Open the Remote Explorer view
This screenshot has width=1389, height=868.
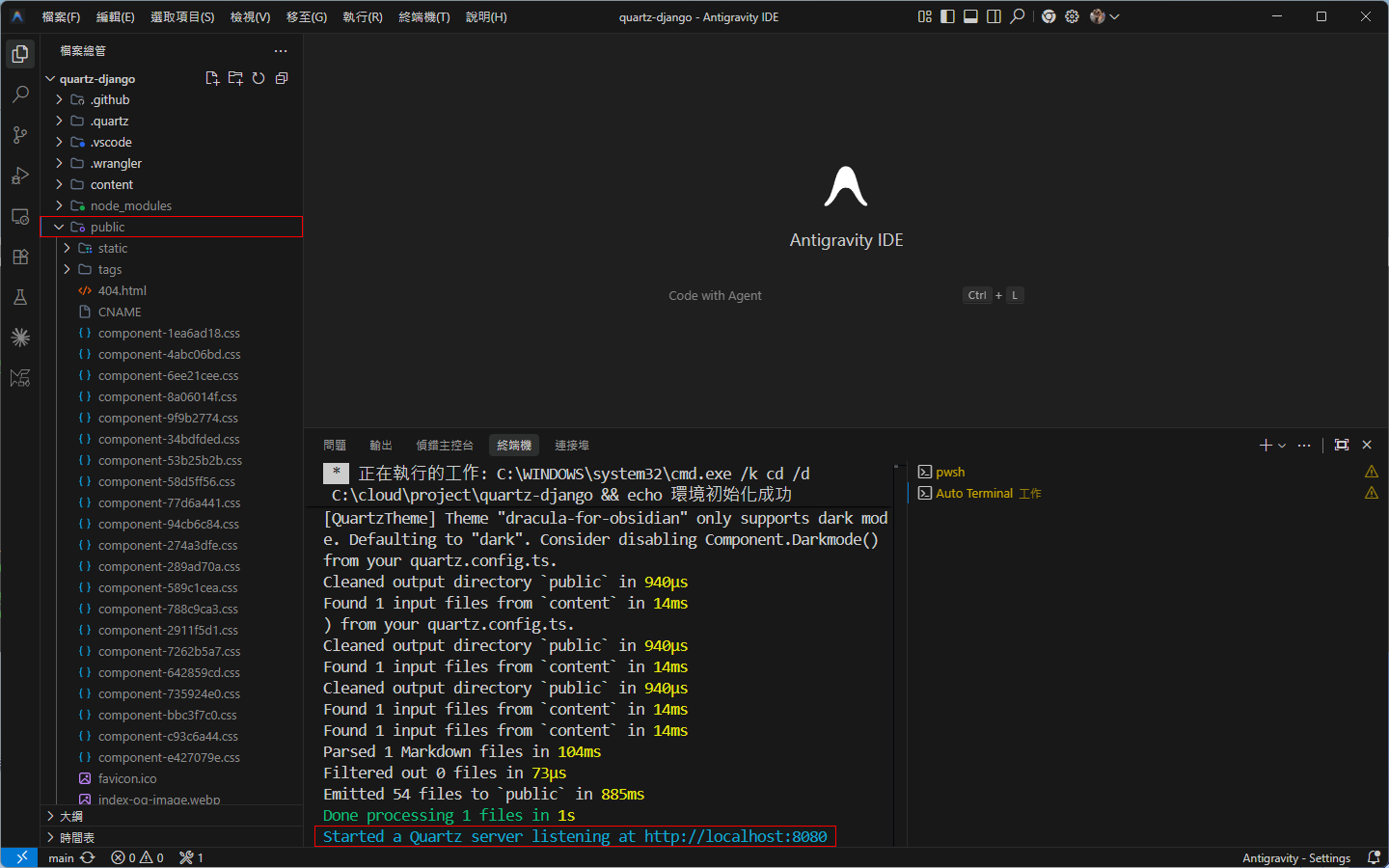(20, 216)
